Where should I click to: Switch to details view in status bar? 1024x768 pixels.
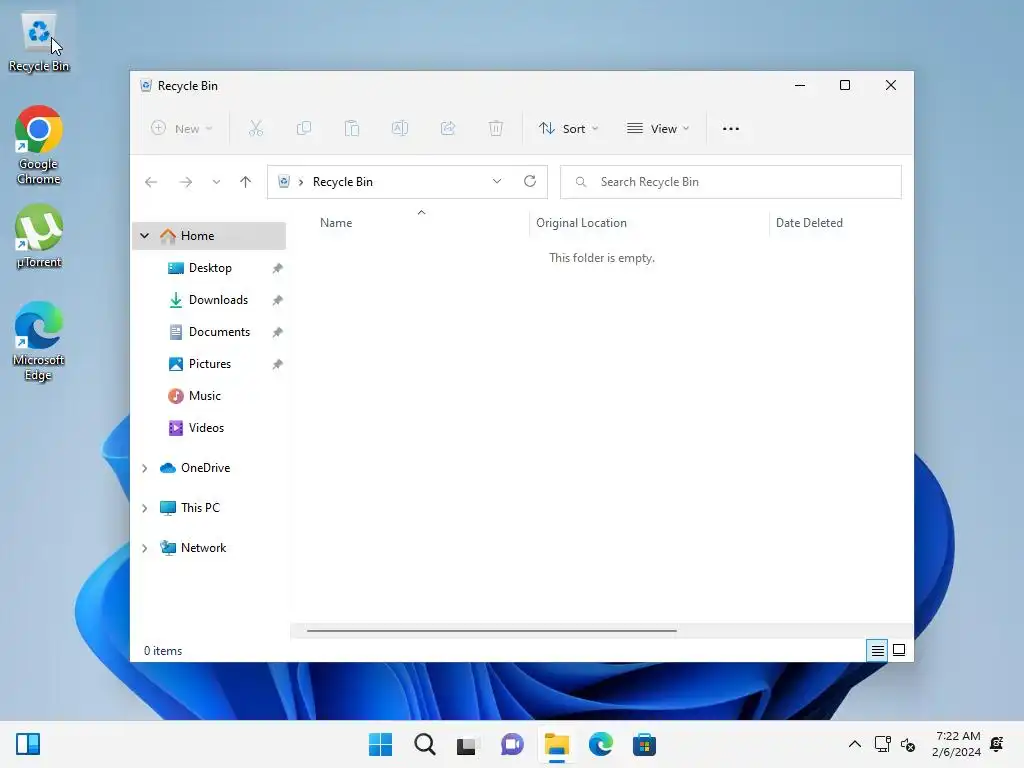tap(877, 650)
